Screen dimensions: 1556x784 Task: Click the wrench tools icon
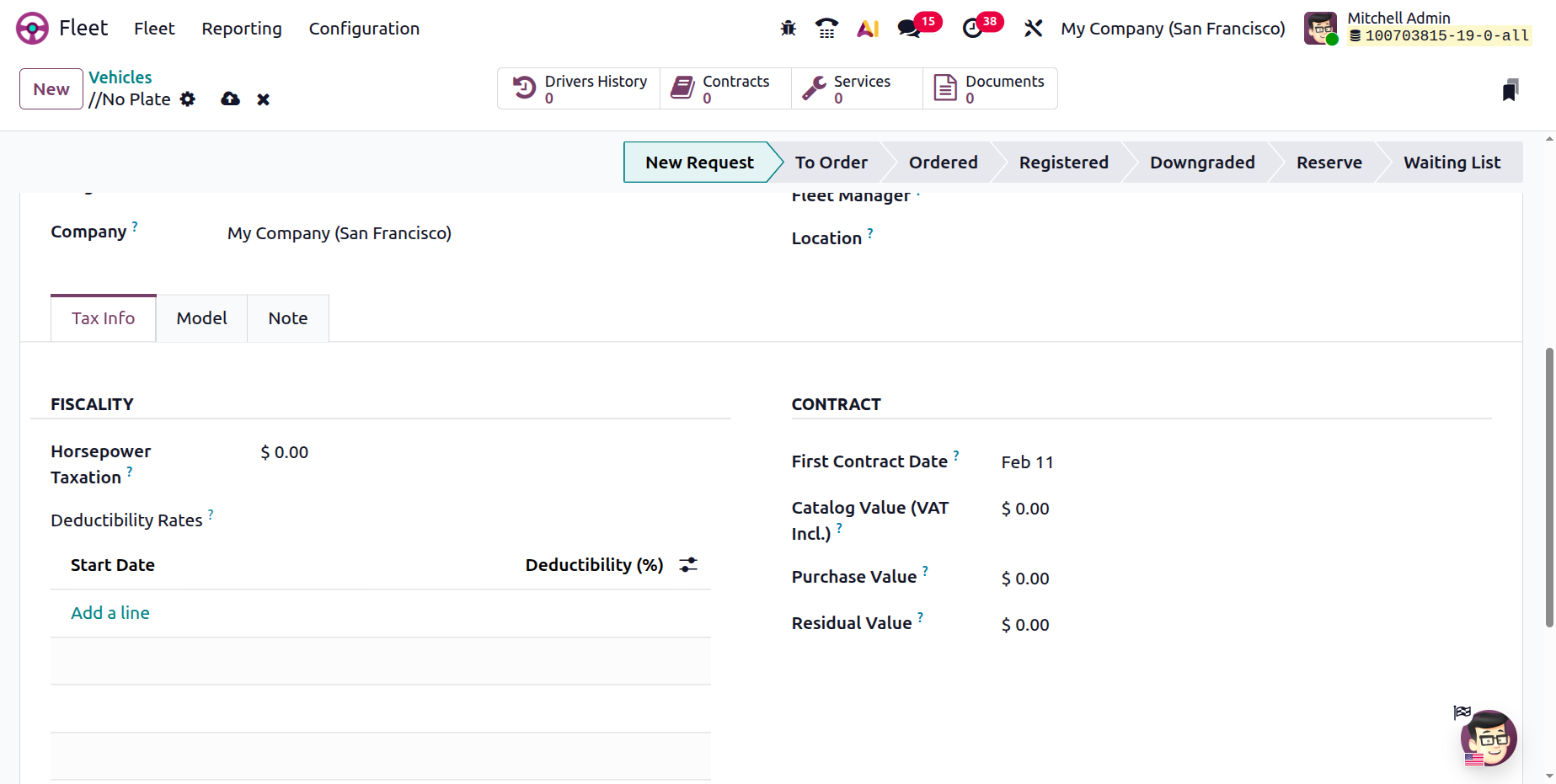(x=1033, y=29)
